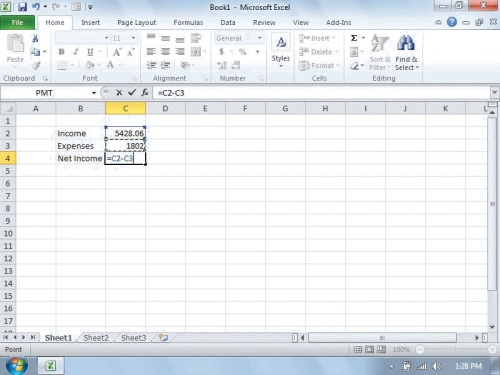
Task: Switch to Page Break Preview icon
Action: pos(381,349)
